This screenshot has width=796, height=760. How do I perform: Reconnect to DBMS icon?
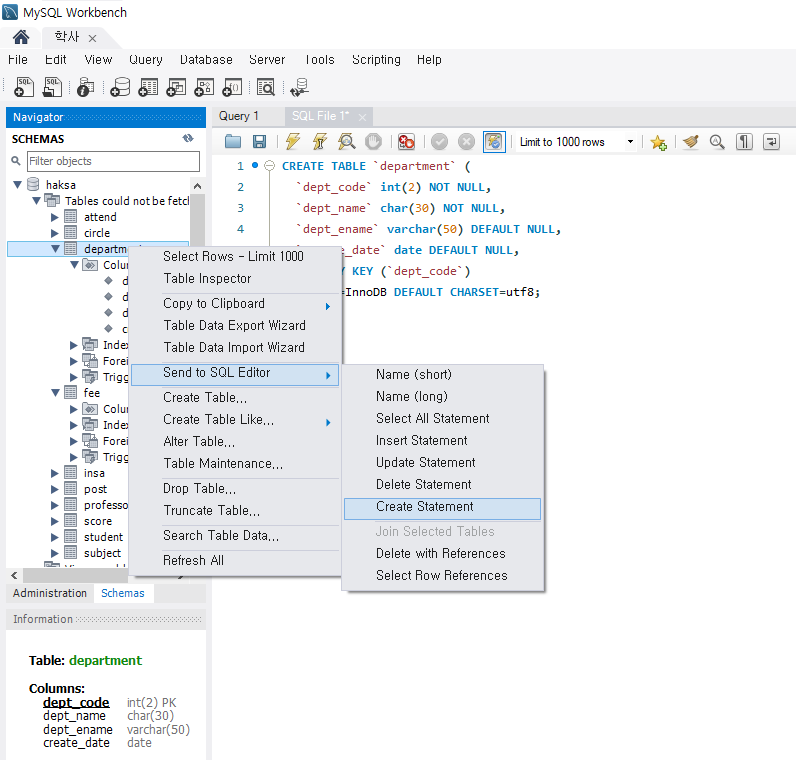[300, 87]
